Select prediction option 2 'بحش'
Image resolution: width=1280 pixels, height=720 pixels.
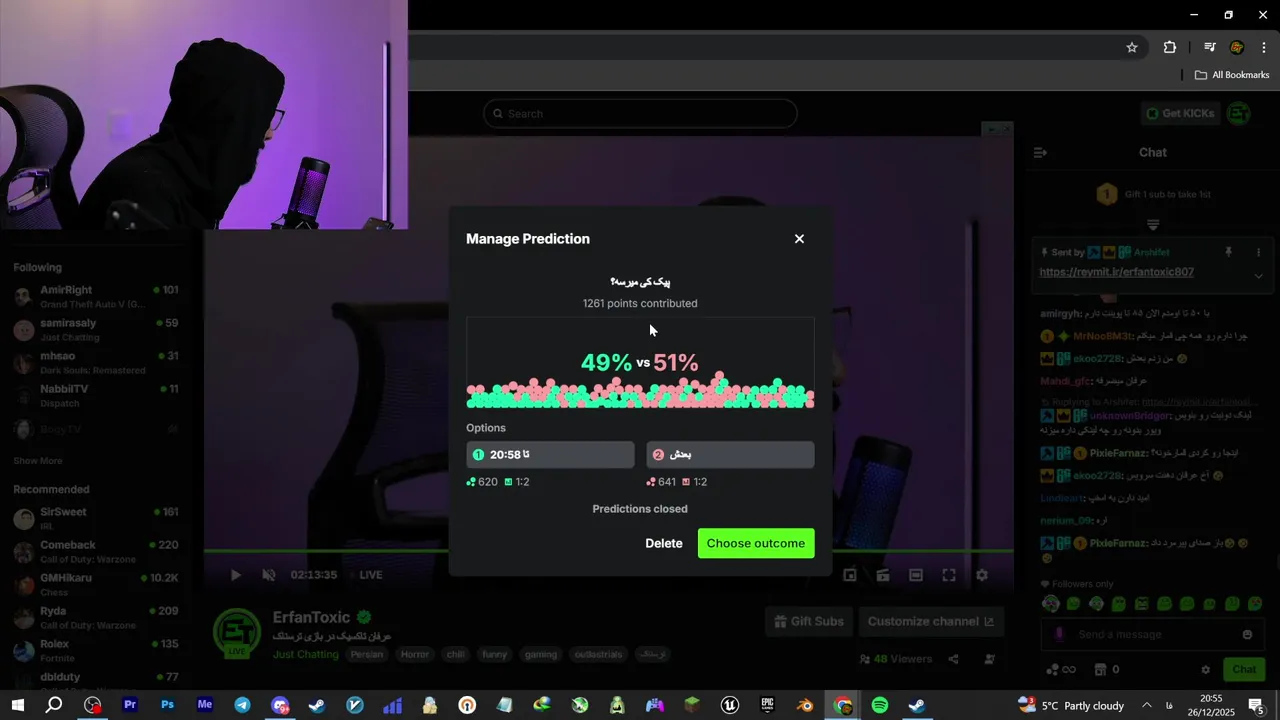[x=730, y=455]
